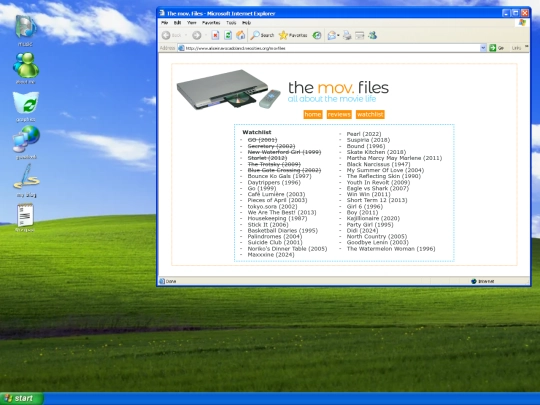Click the Windows flag logo in menu bar
Image resolution: width=540 pixels, height=405 pixels.
tap(522, 23)
